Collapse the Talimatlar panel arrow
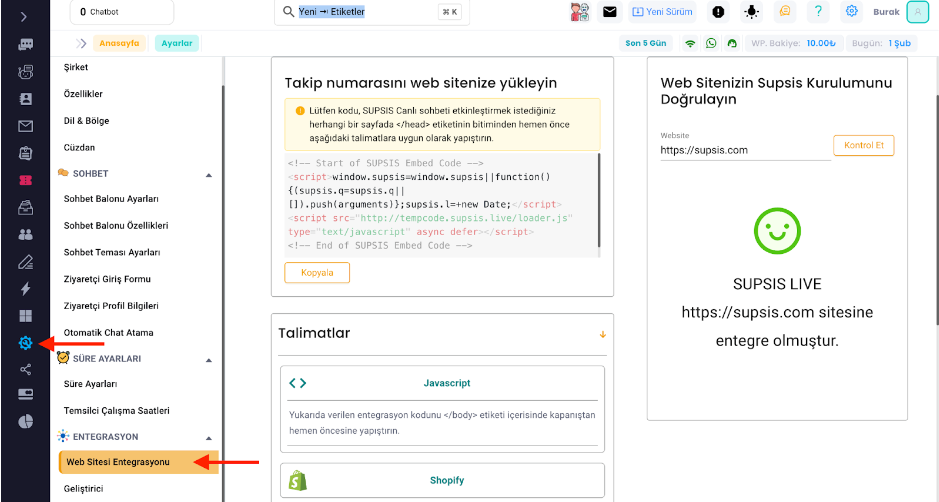 point(602,334)
